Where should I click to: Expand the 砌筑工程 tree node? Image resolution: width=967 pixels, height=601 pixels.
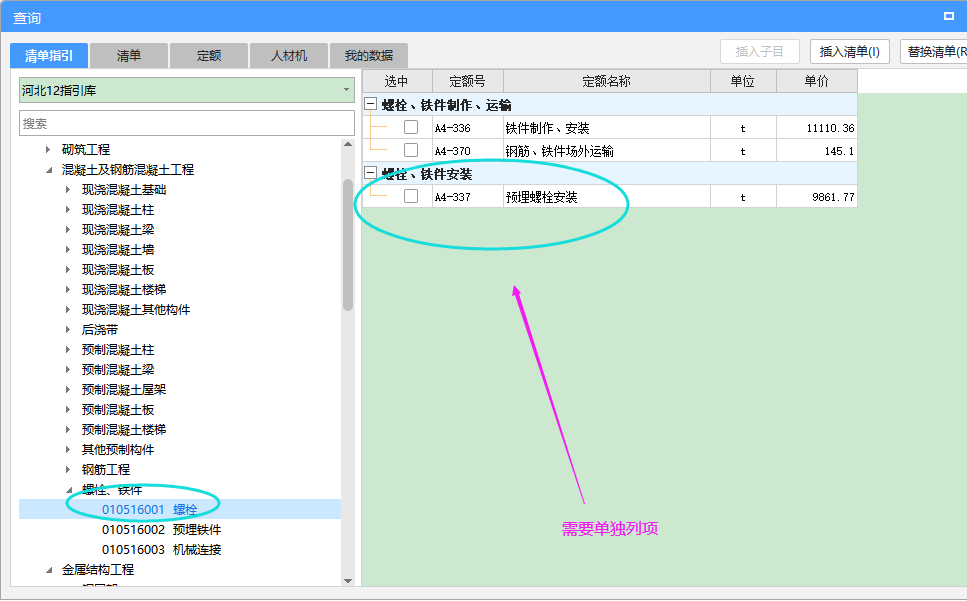(x=48, y=149)
